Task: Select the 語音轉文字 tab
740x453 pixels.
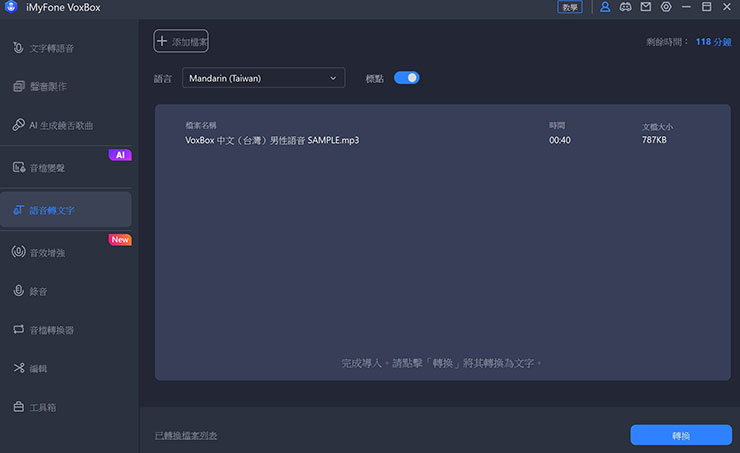Action: pyautogui.click(x=66, y=210)
